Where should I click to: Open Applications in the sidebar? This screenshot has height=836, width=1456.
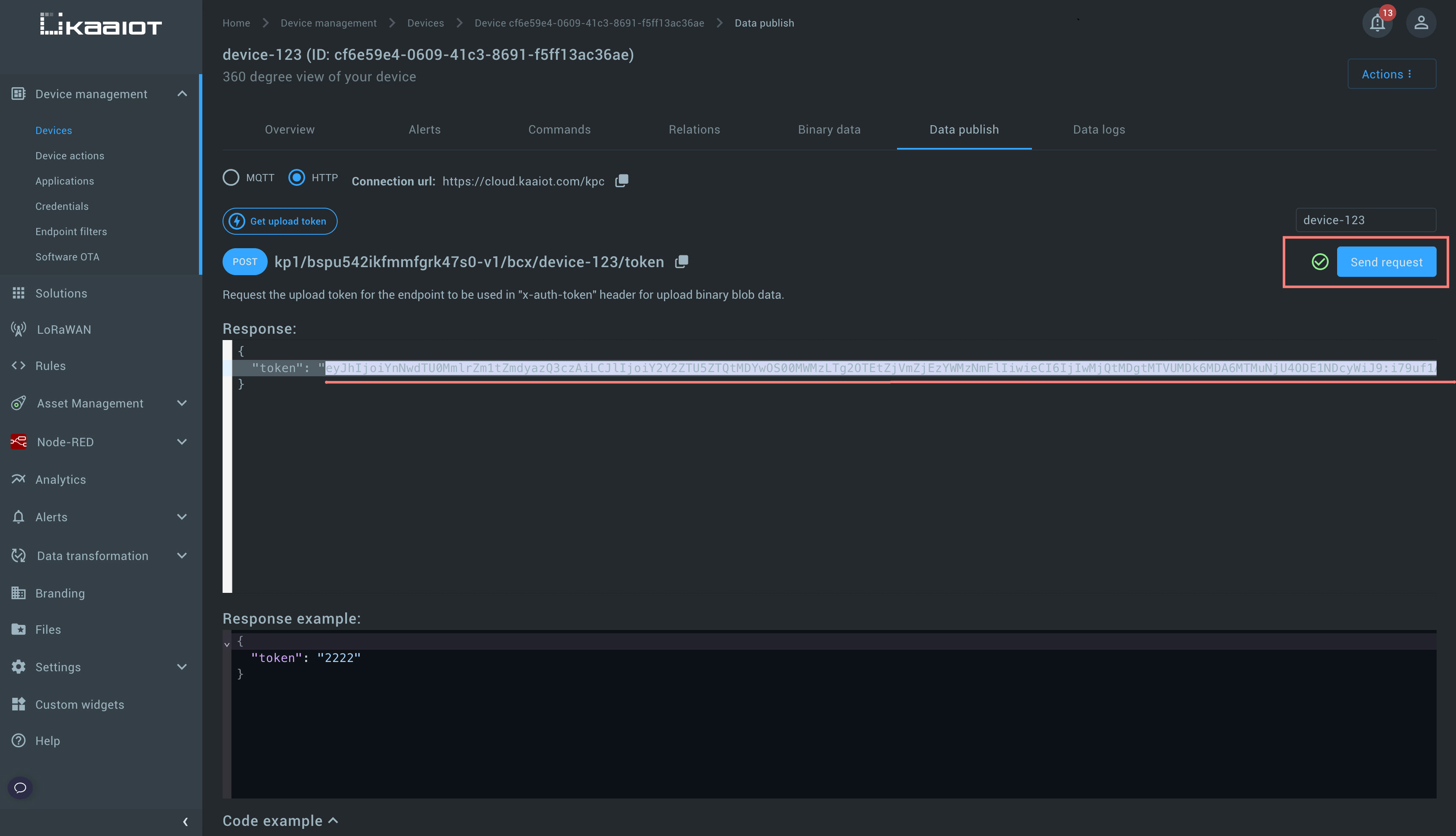(64, 181)
